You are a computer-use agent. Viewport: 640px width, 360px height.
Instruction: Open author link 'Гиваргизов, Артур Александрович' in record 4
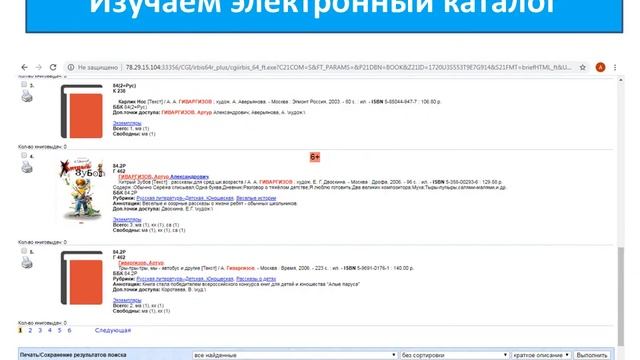point(163,177)
